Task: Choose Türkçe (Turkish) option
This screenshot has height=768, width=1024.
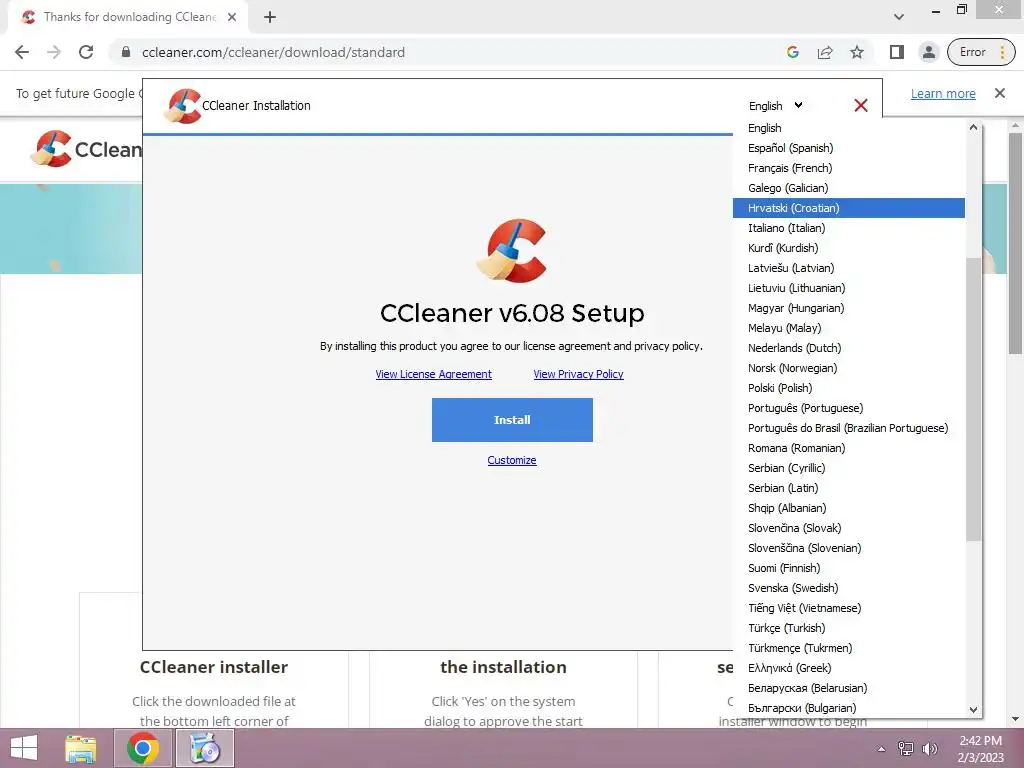Action: point(848,628)
